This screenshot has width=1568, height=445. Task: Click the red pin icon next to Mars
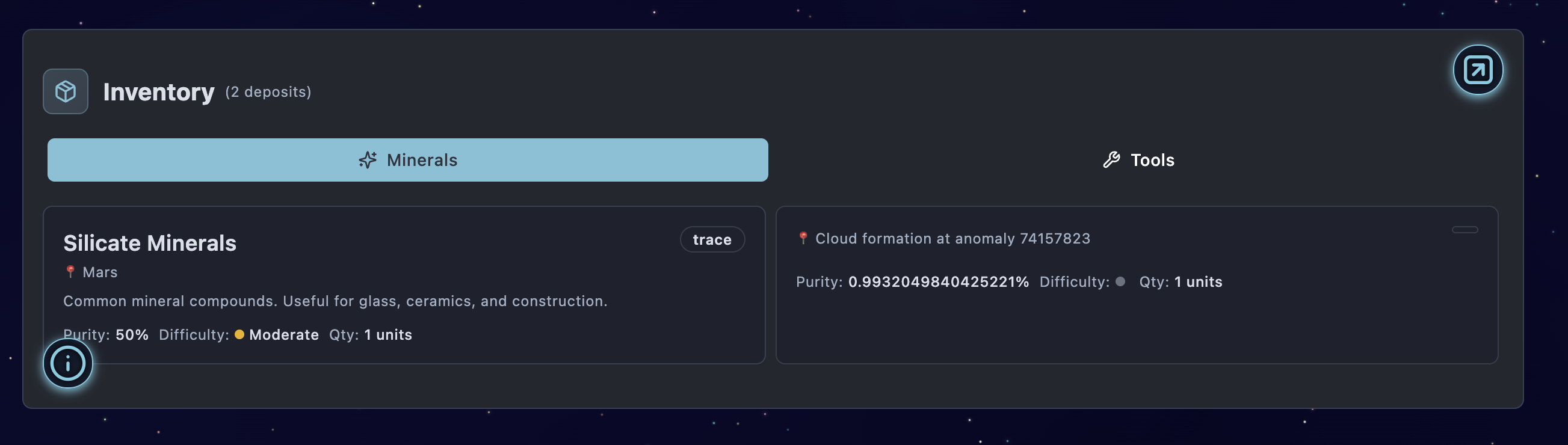coord(70,271)
